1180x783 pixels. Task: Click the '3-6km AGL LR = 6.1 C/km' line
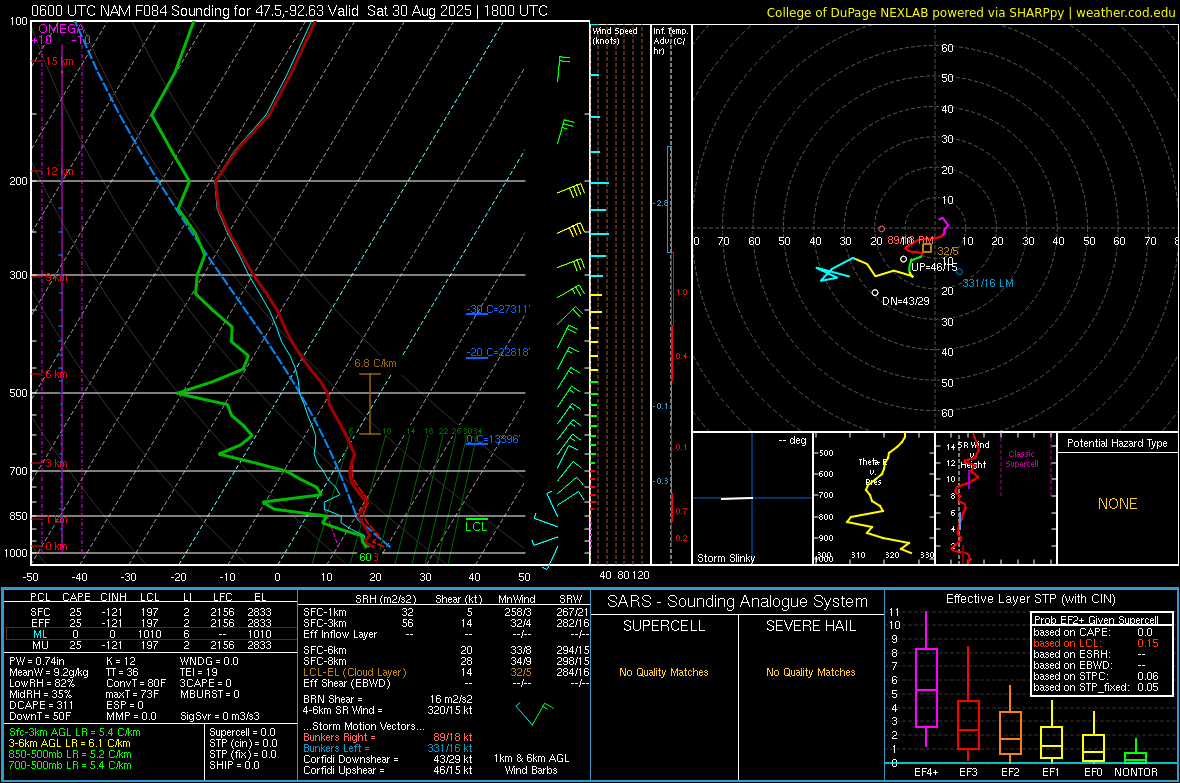[x=69, y=743]
